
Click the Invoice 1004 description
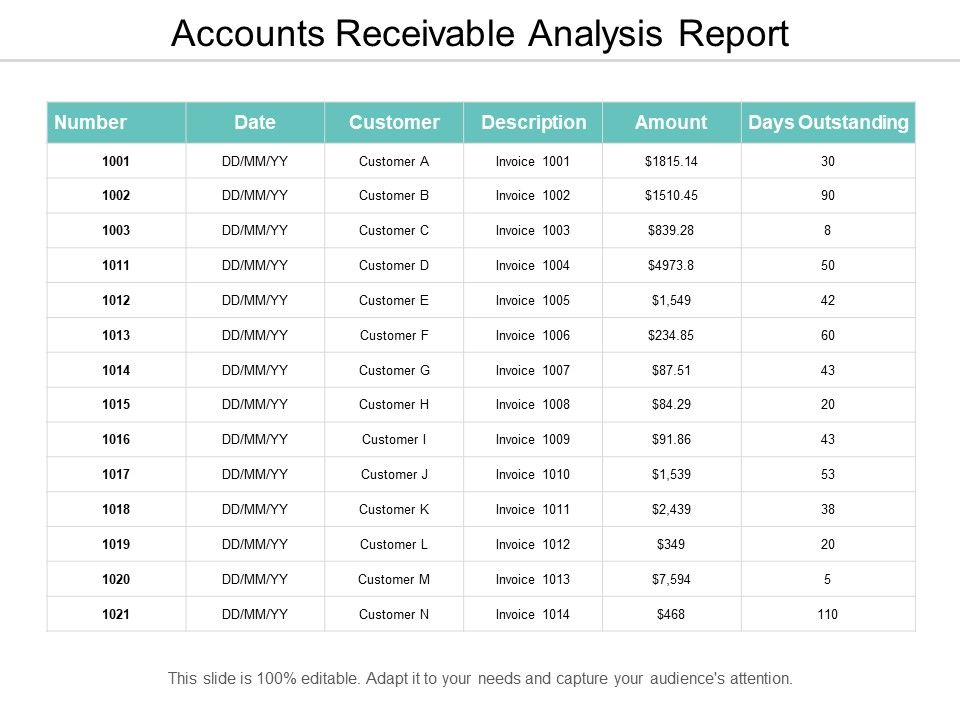[x=533, y=265]
